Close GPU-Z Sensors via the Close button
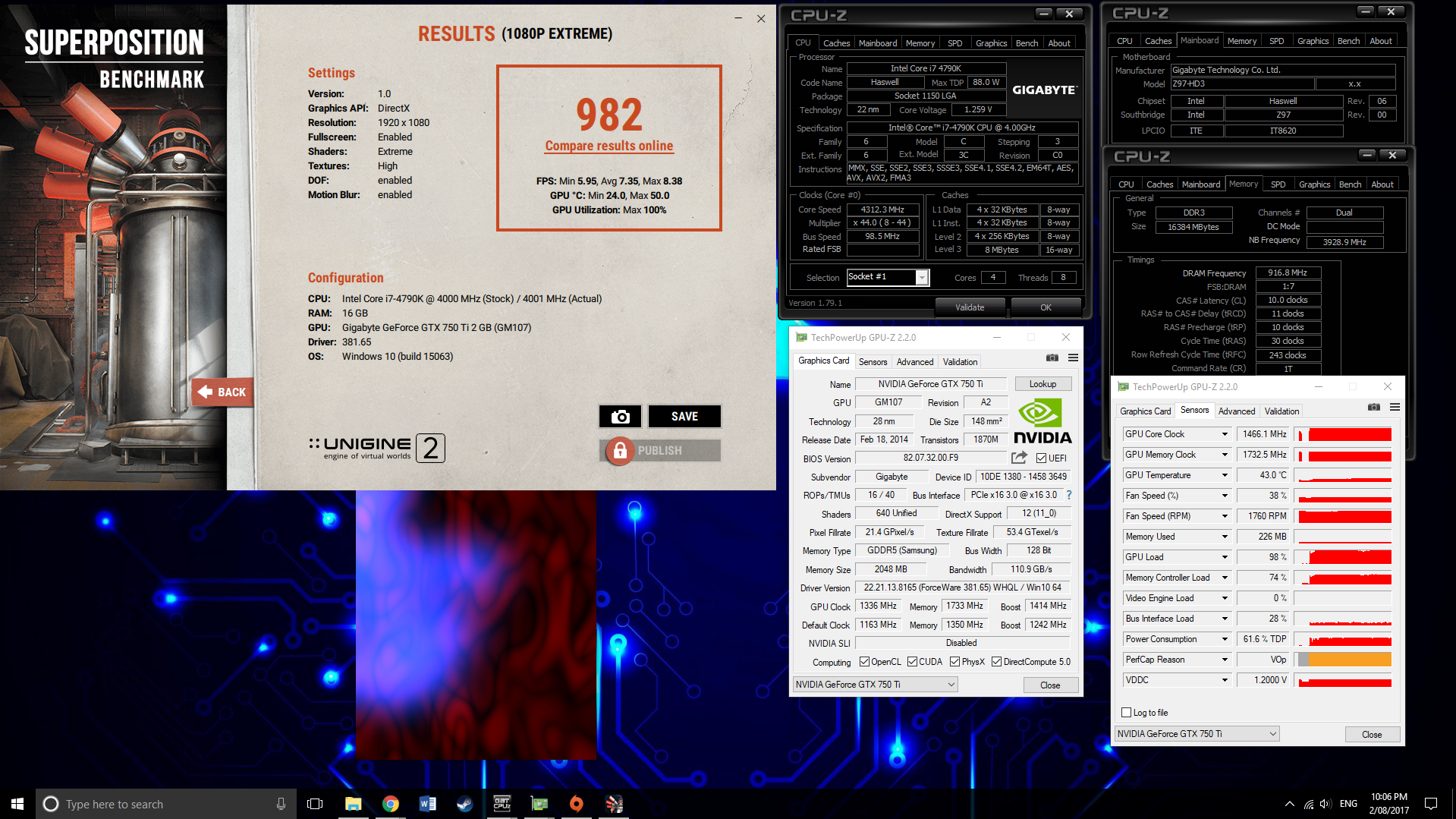 1372,734
